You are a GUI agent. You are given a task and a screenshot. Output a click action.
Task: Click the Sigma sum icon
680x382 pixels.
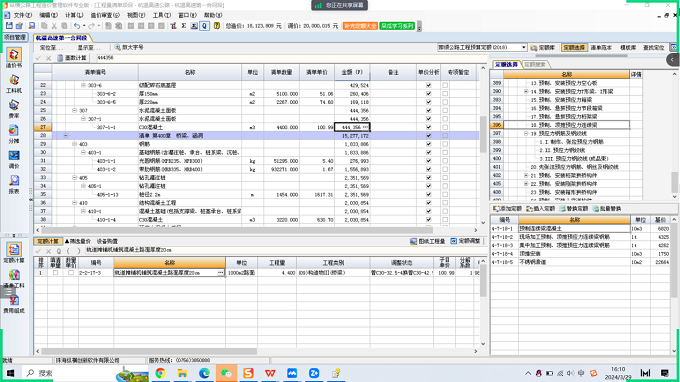[183, 26]
